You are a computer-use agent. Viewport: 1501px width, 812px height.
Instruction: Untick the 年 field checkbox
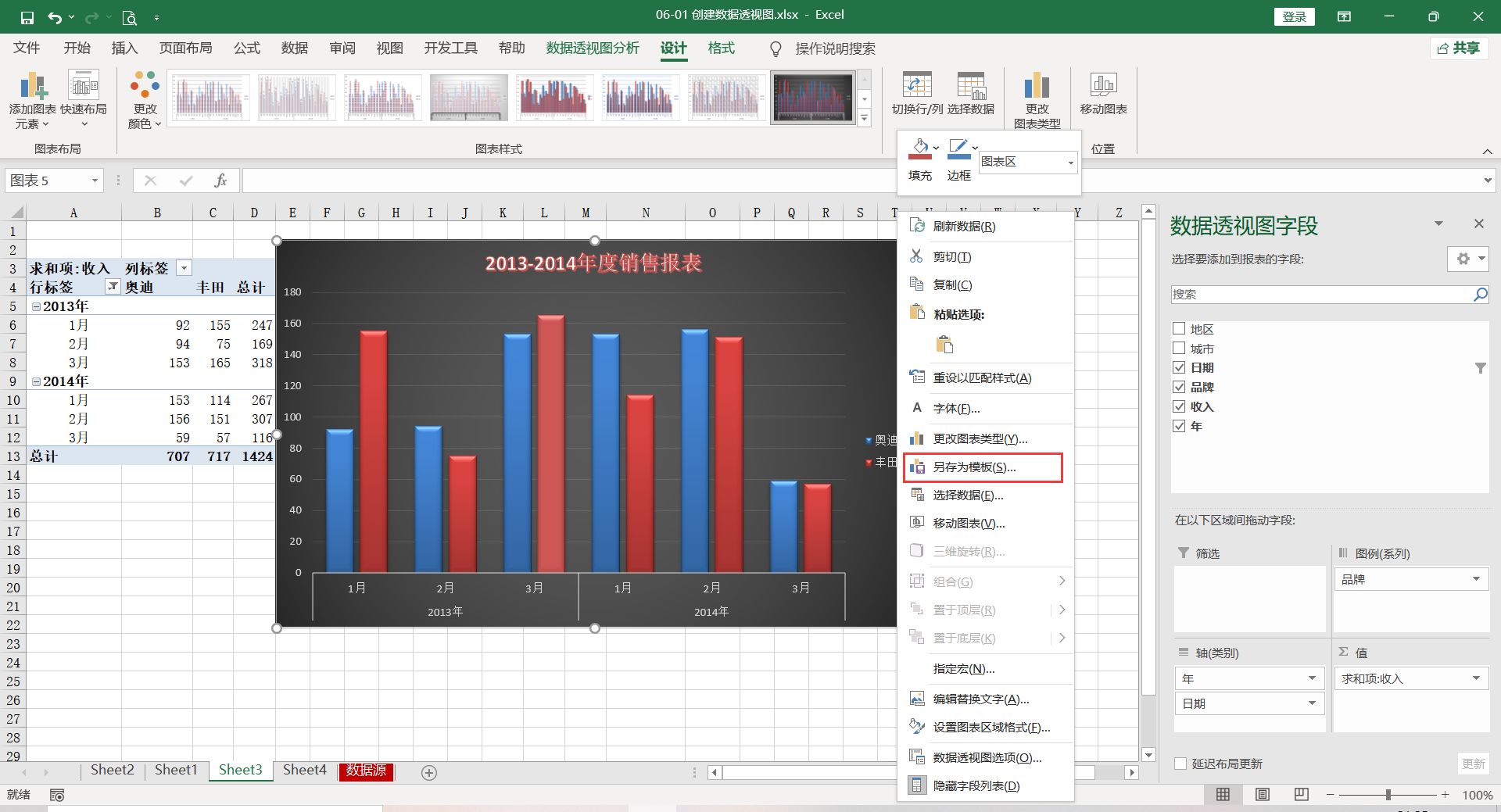1179,426
